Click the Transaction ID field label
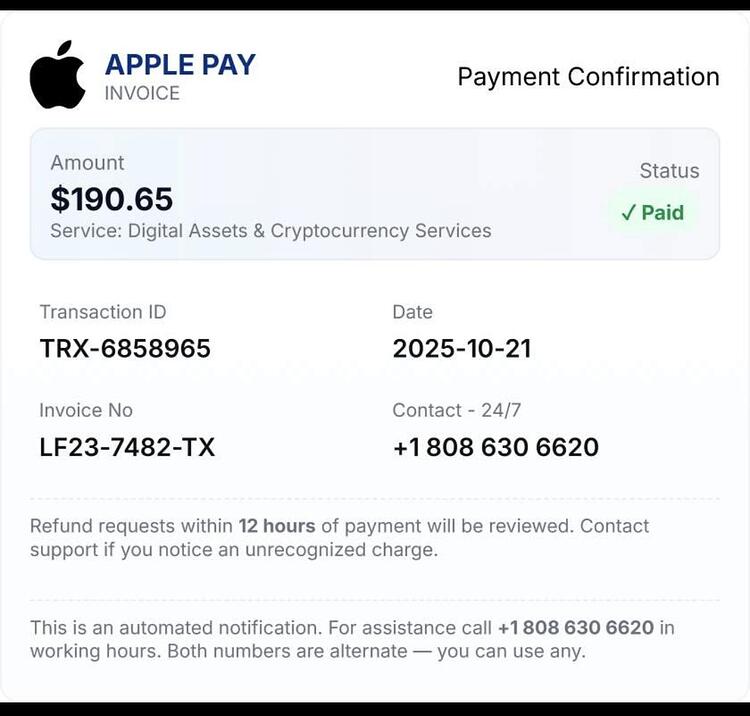This screenshot has width=750, height=716. pyautogui.click(x=103, y=312)
